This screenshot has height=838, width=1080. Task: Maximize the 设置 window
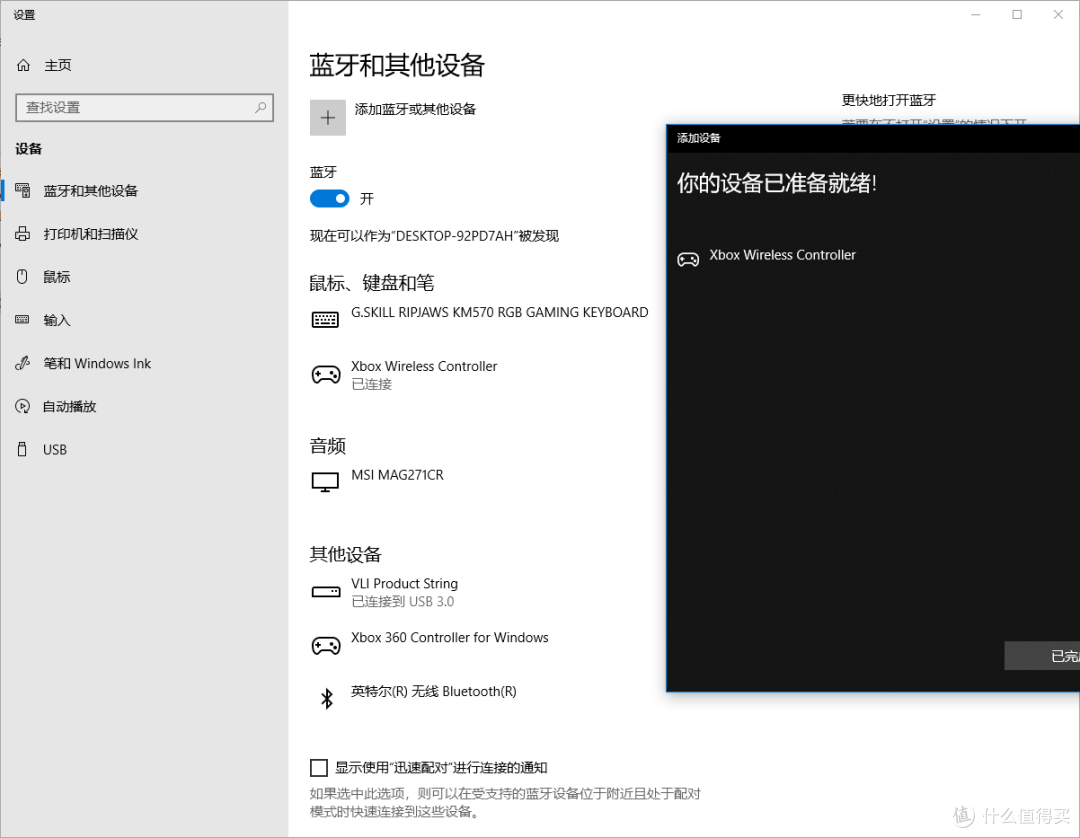(x=1017, y=14)
